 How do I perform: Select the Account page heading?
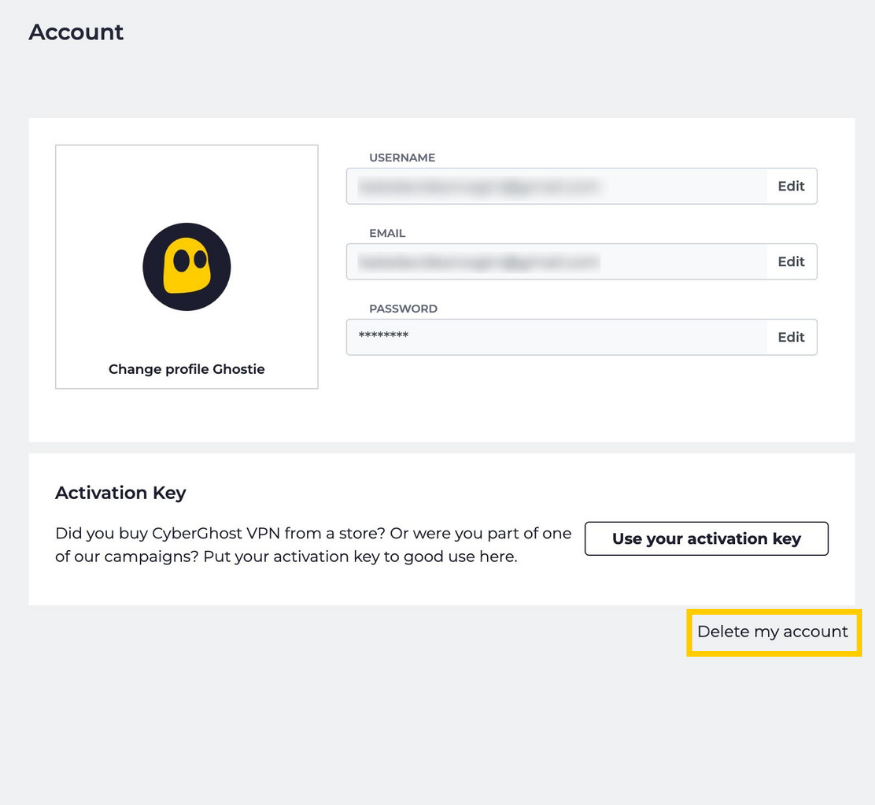click(x=76, y=32)
